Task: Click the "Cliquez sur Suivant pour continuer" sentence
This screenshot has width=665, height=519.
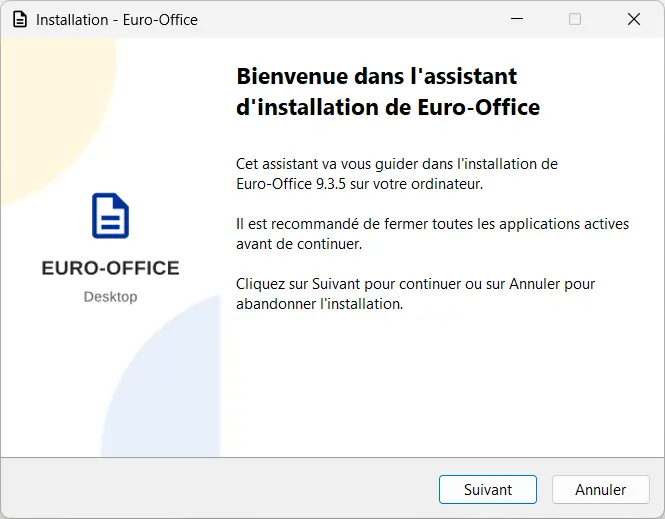Action: [x=416, y=294]
